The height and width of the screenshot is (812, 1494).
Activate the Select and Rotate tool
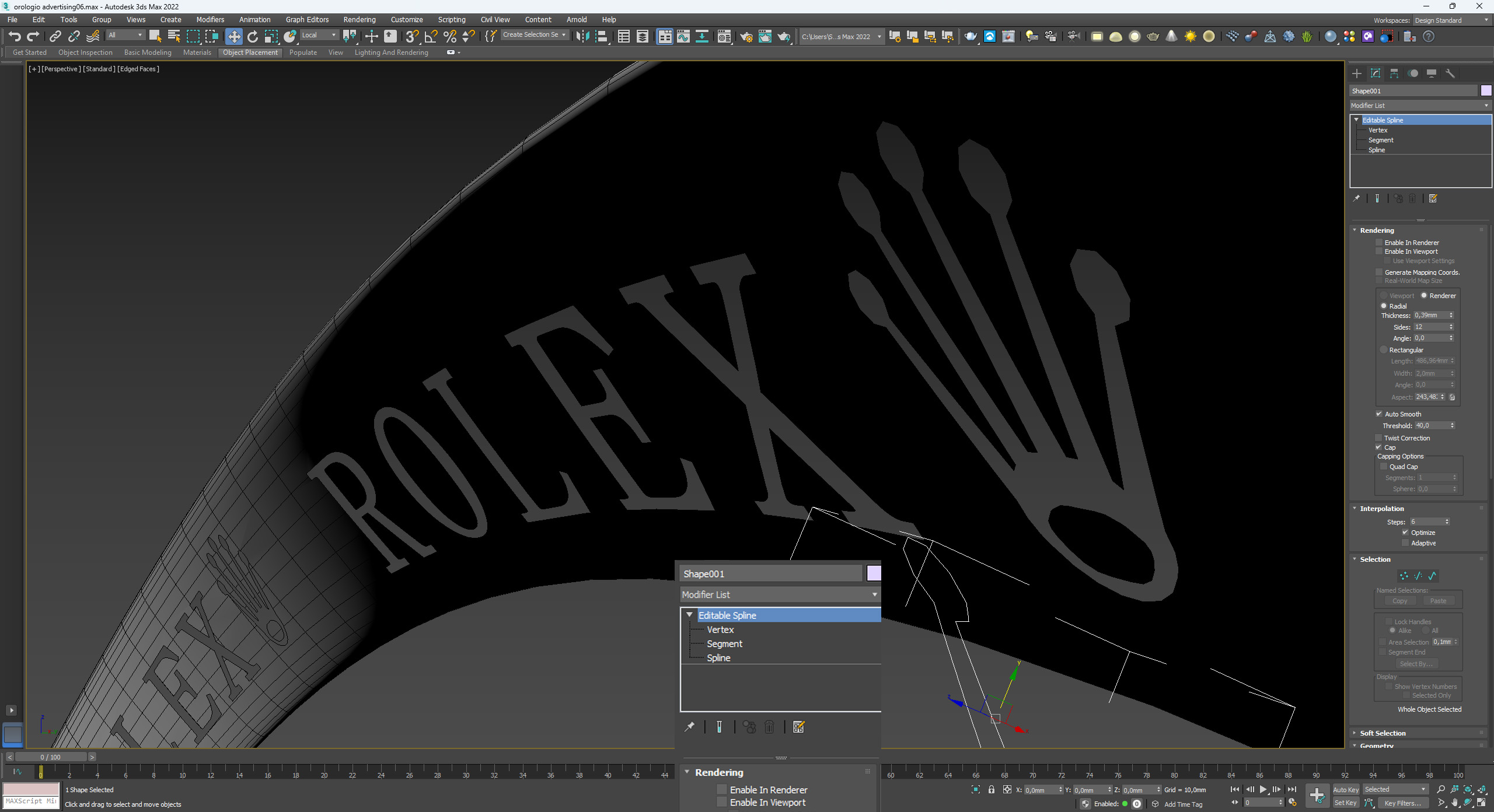point(252,36)
